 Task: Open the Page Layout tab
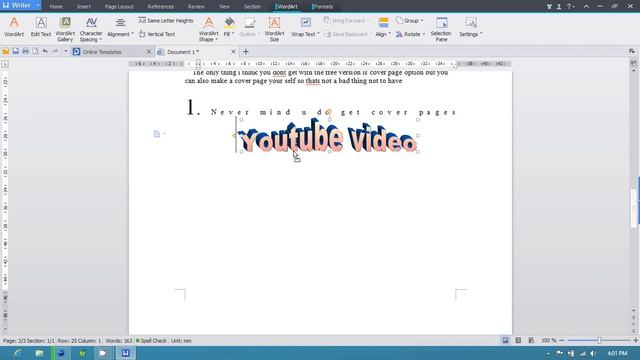(119, 7)
